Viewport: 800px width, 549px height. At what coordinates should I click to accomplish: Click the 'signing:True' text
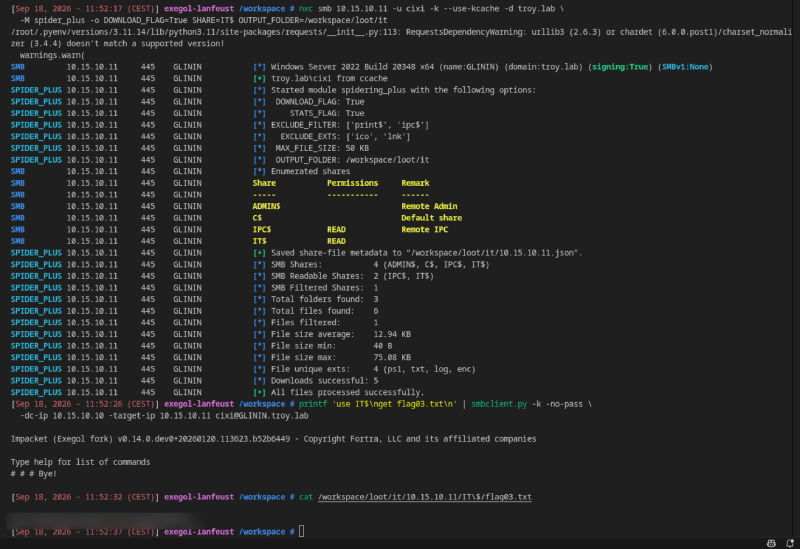tap(620, 67)
